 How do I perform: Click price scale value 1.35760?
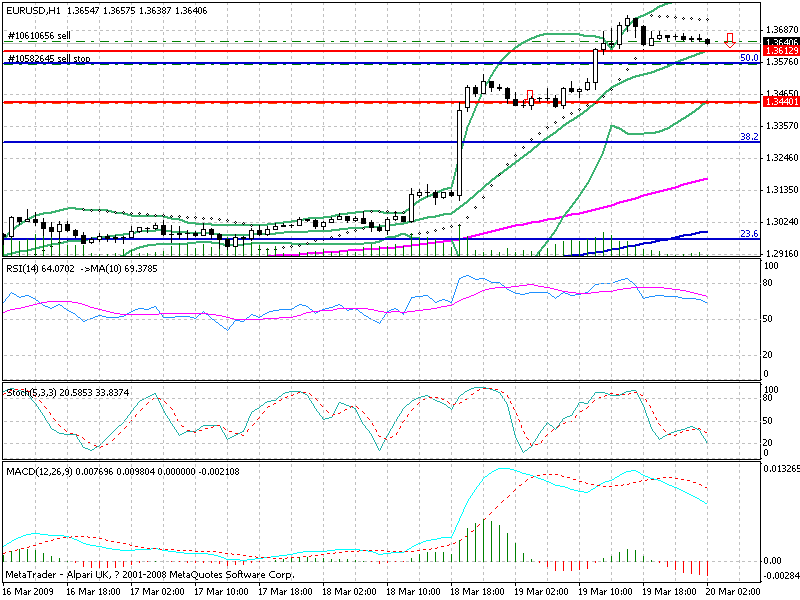[782, 62]
